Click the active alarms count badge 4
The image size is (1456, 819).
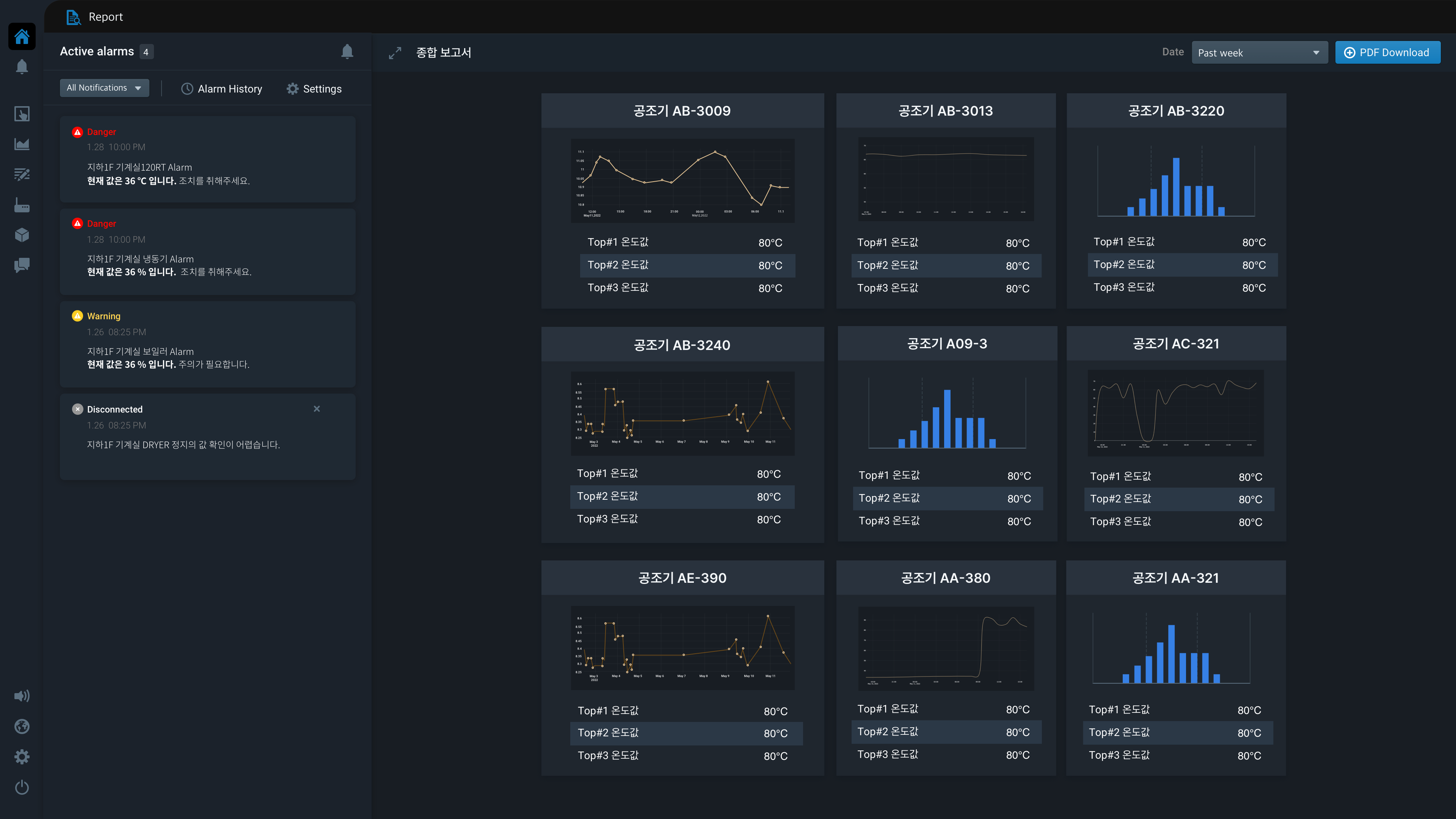pyautogui.click(x=146, y=52)
